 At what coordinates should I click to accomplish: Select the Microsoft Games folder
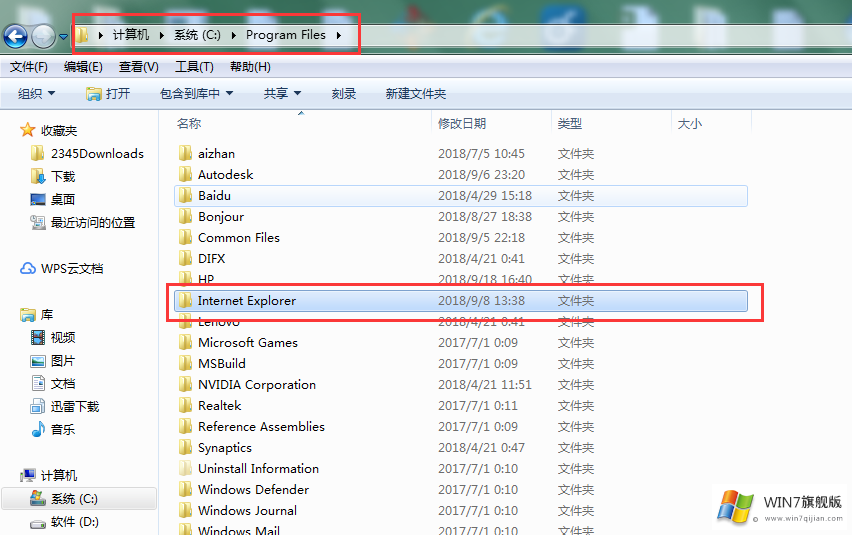tap(248, 343)
